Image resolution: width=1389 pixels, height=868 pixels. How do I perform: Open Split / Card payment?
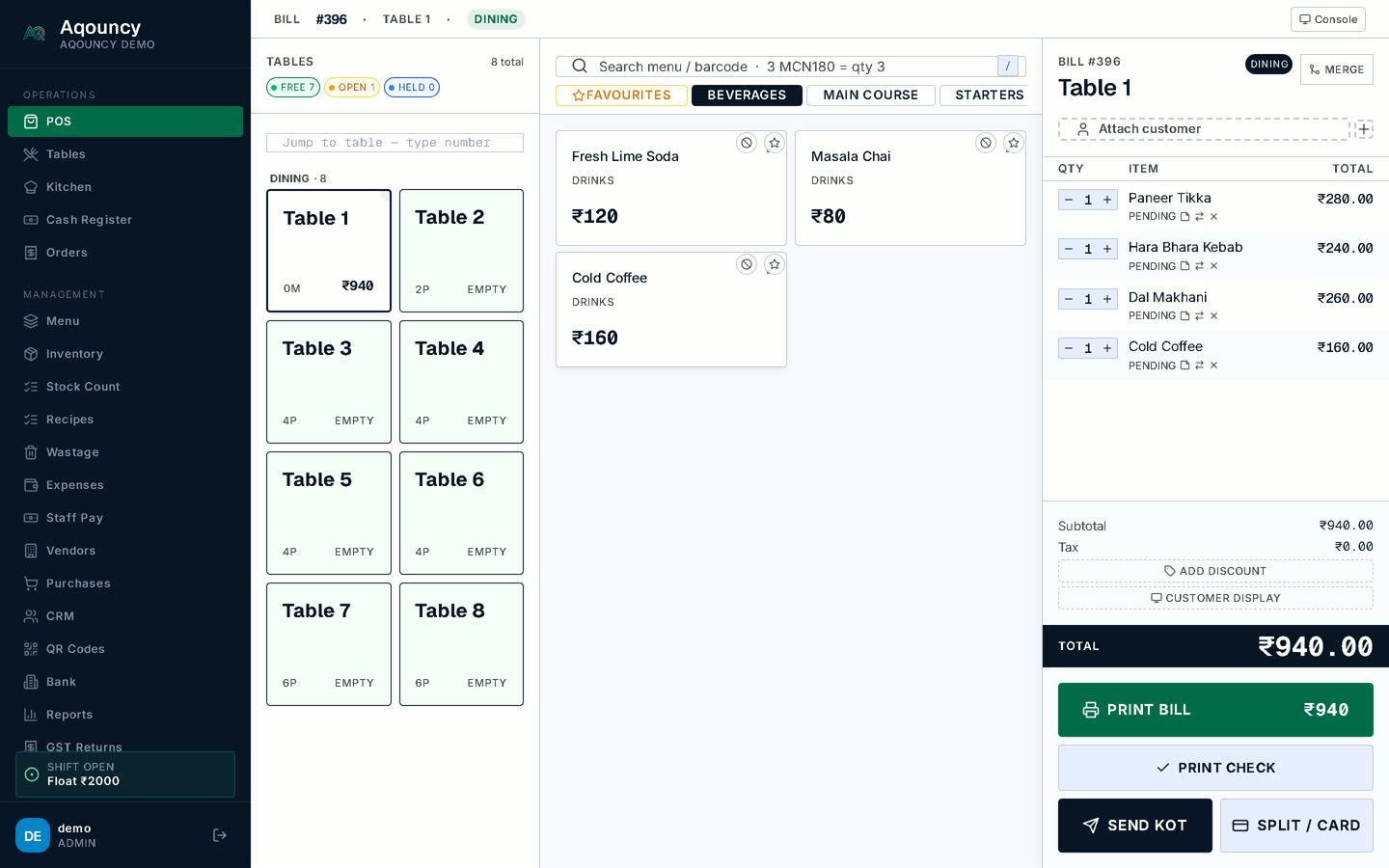click(x=1296, y=826)
